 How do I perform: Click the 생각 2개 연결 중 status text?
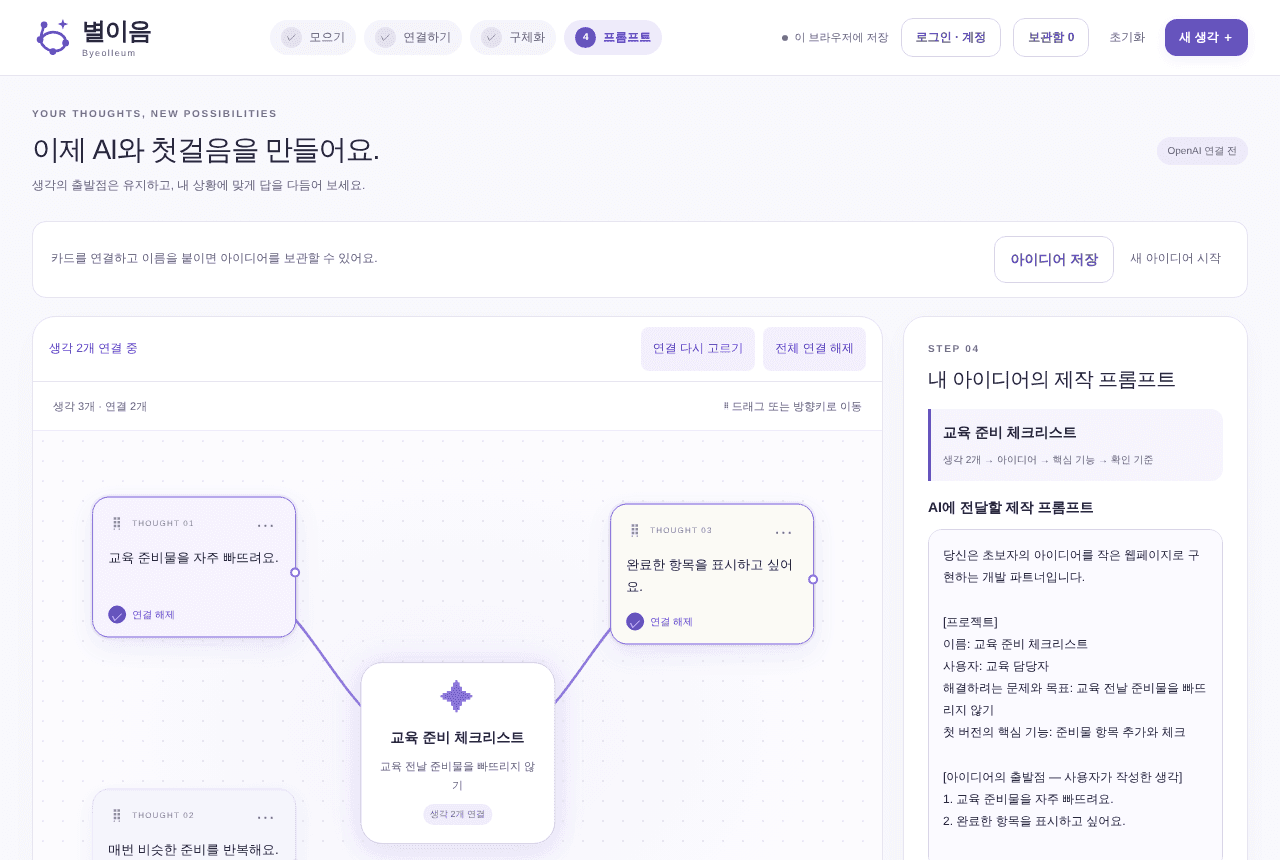pos(93,348)
